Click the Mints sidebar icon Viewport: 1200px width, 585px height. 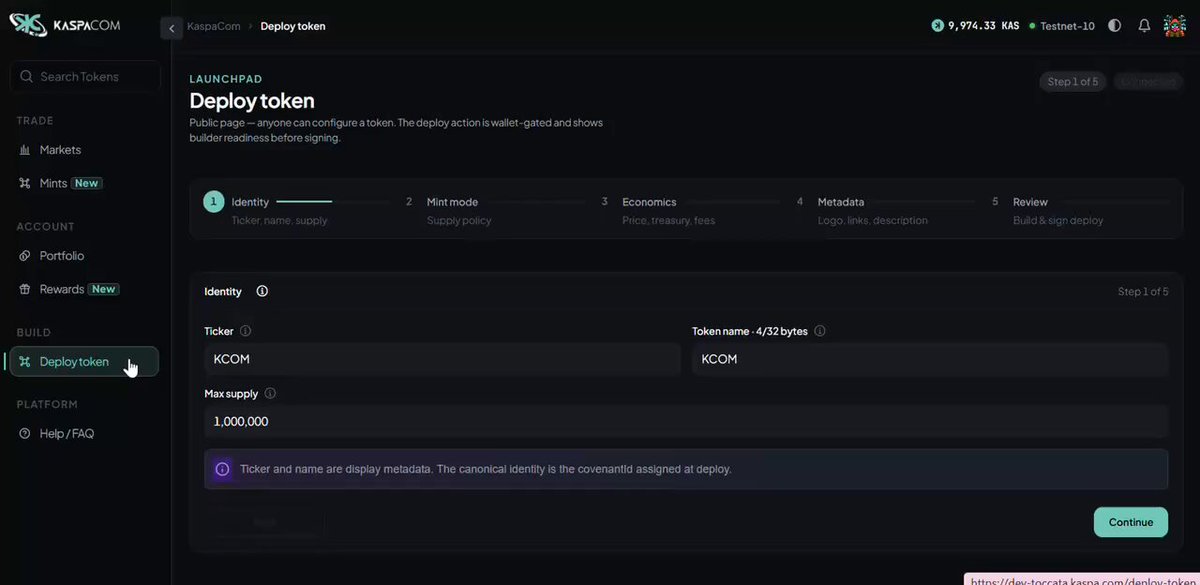26,183
